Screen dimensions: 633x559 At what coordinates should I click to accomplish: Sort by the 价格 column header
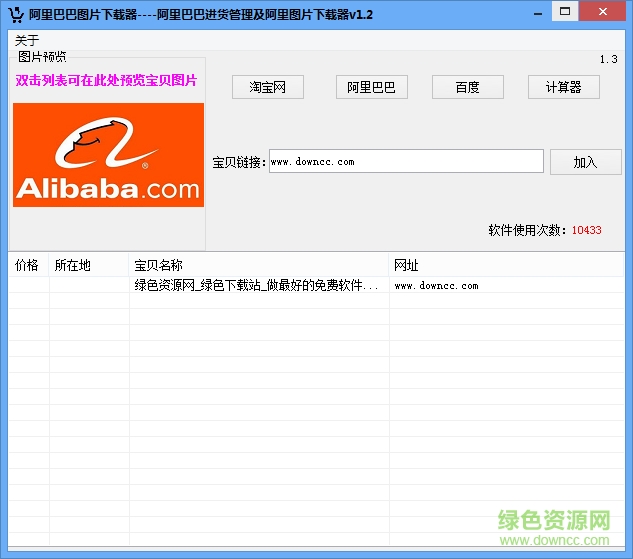click(27, 265)
